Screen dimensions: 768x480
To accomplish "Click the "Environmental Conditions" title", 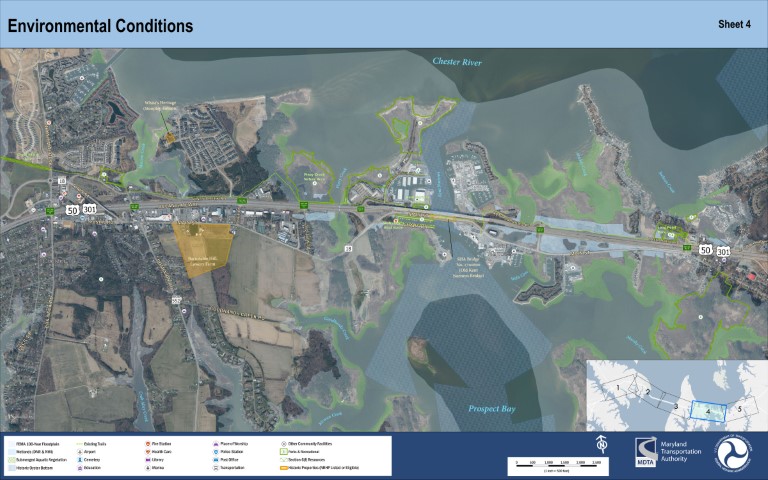I will [100, 26].
